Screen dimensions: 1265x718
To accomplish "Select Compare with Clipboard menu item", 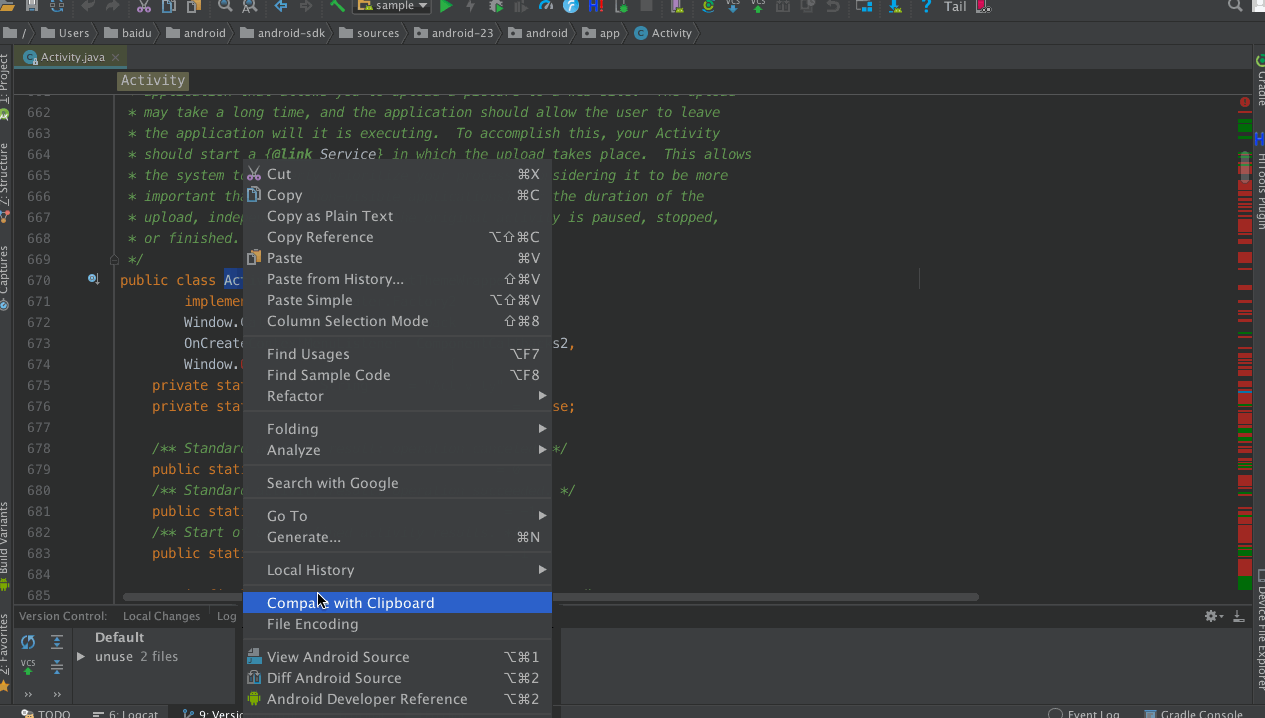I will coord(398,603).
